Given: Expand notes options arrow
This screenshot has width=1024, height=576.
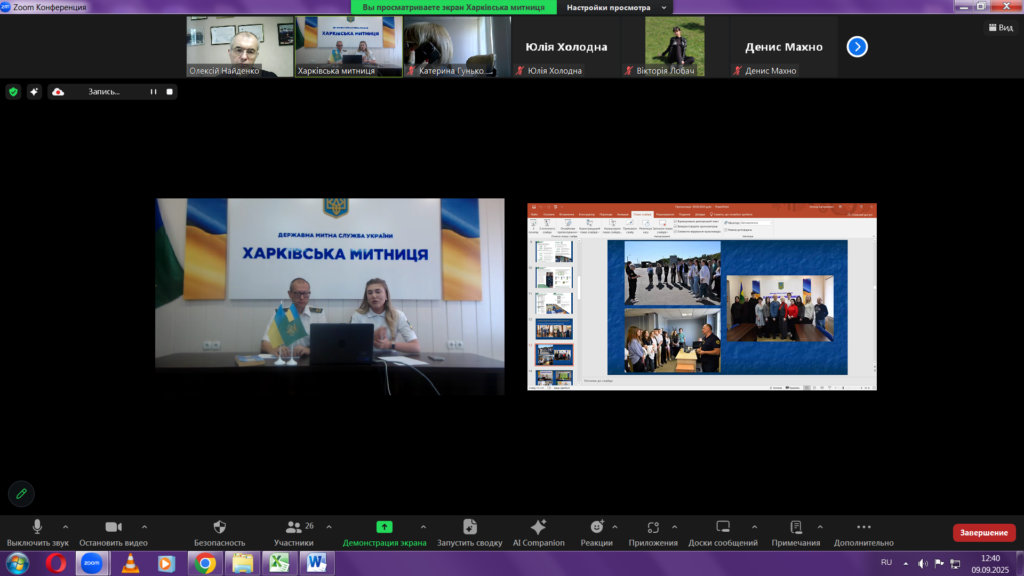Looking at the screenshot, I should coord(820,526).
